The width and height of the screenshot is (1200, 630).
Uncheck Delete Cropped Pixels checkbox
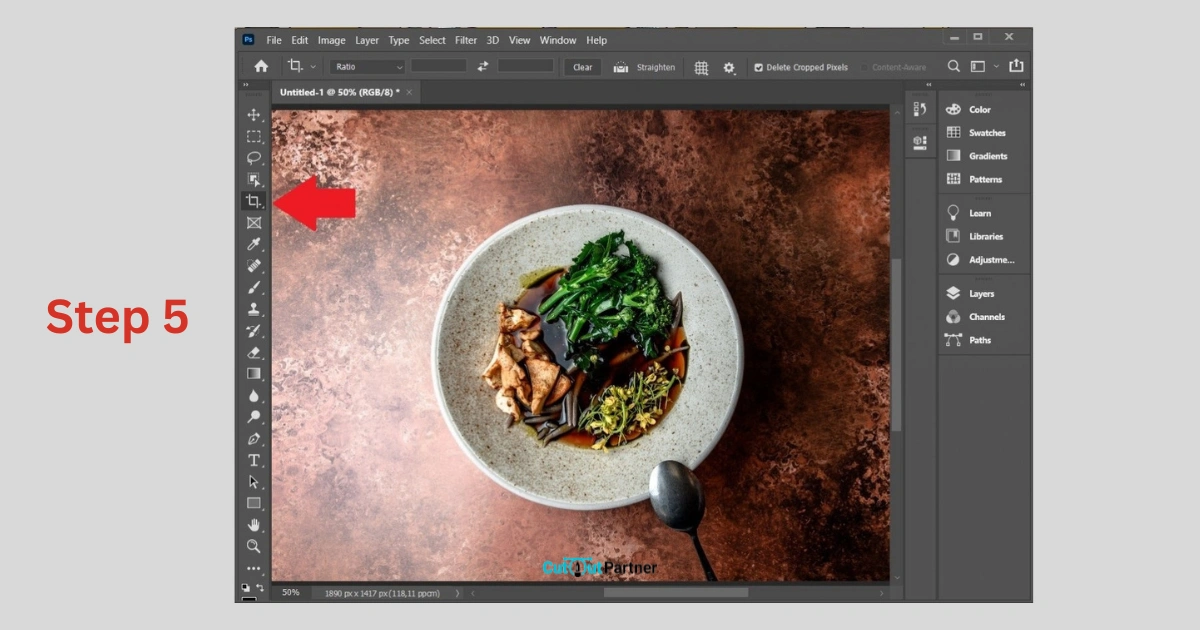(x=758, y=67)
